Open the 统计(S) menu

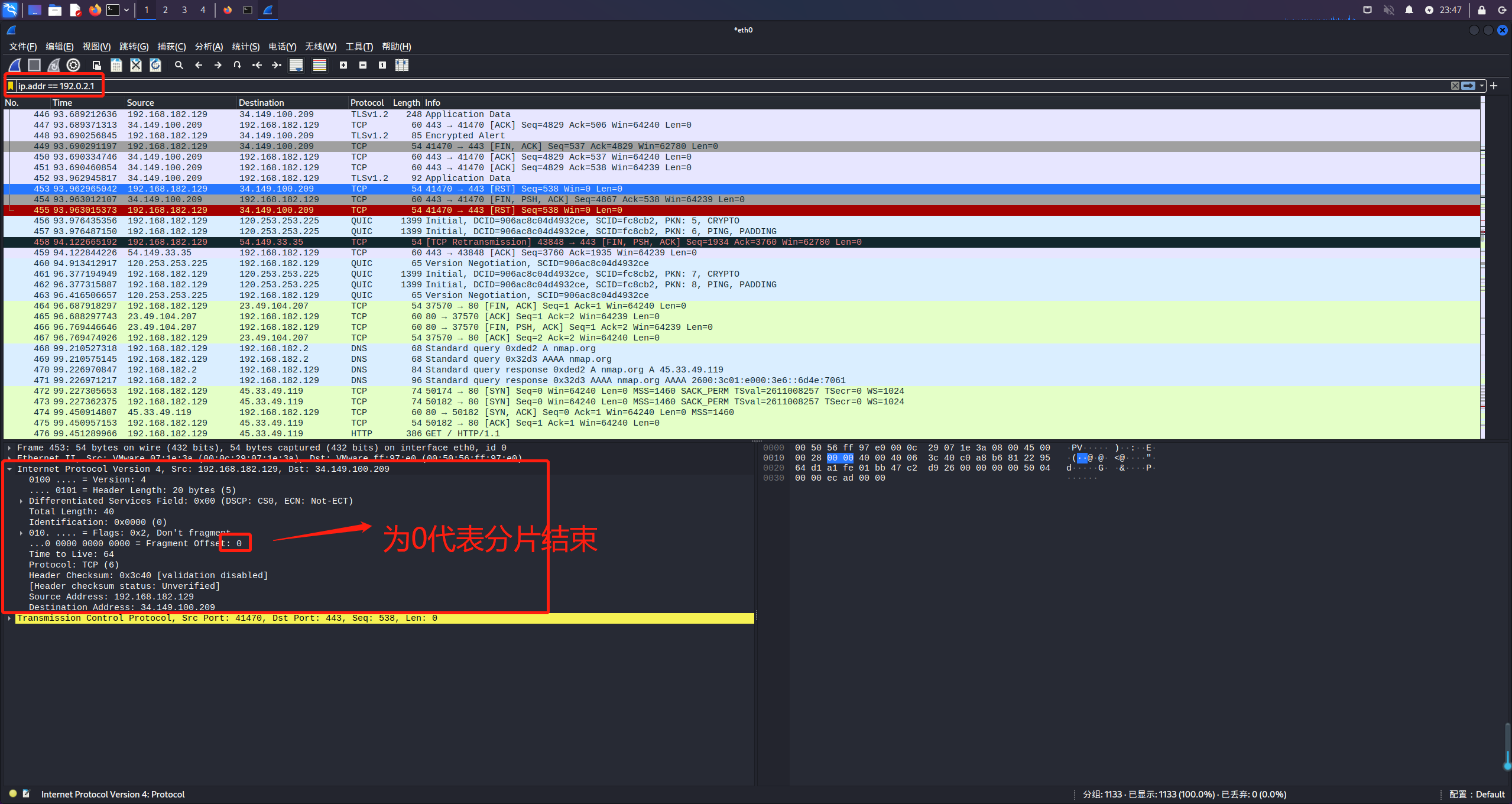(x=245, y=47)
